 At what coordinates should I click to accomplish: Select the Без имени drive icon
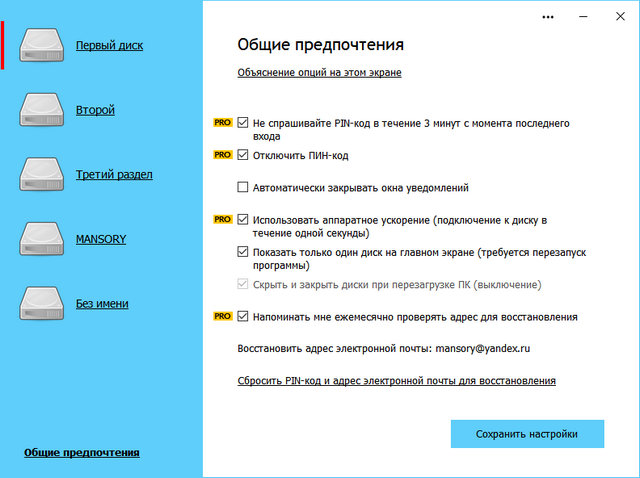coord(42,304)
